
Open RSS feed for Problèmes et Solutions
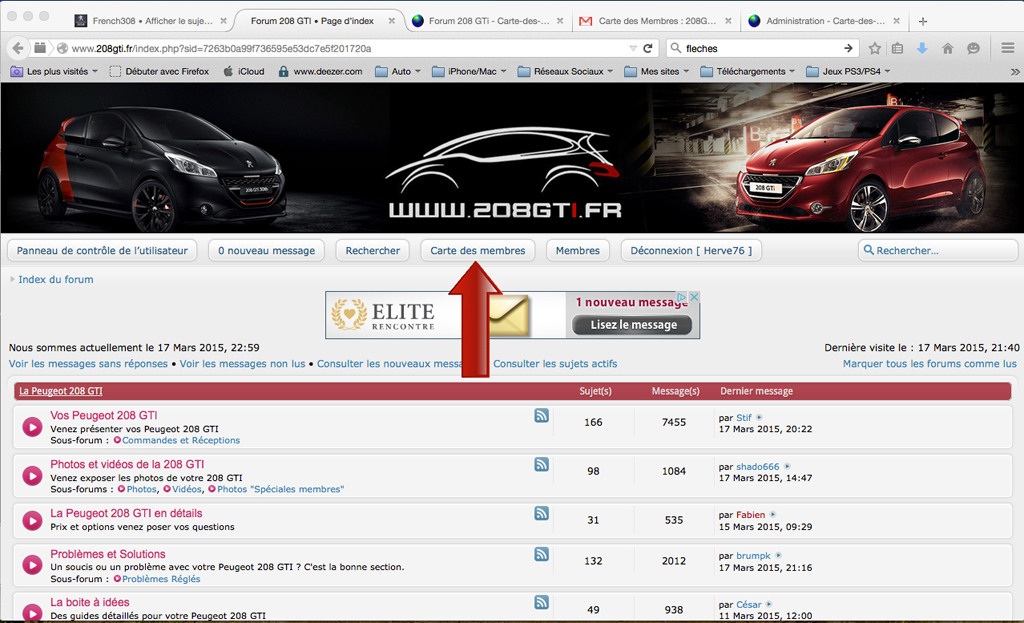coord(541,554)
